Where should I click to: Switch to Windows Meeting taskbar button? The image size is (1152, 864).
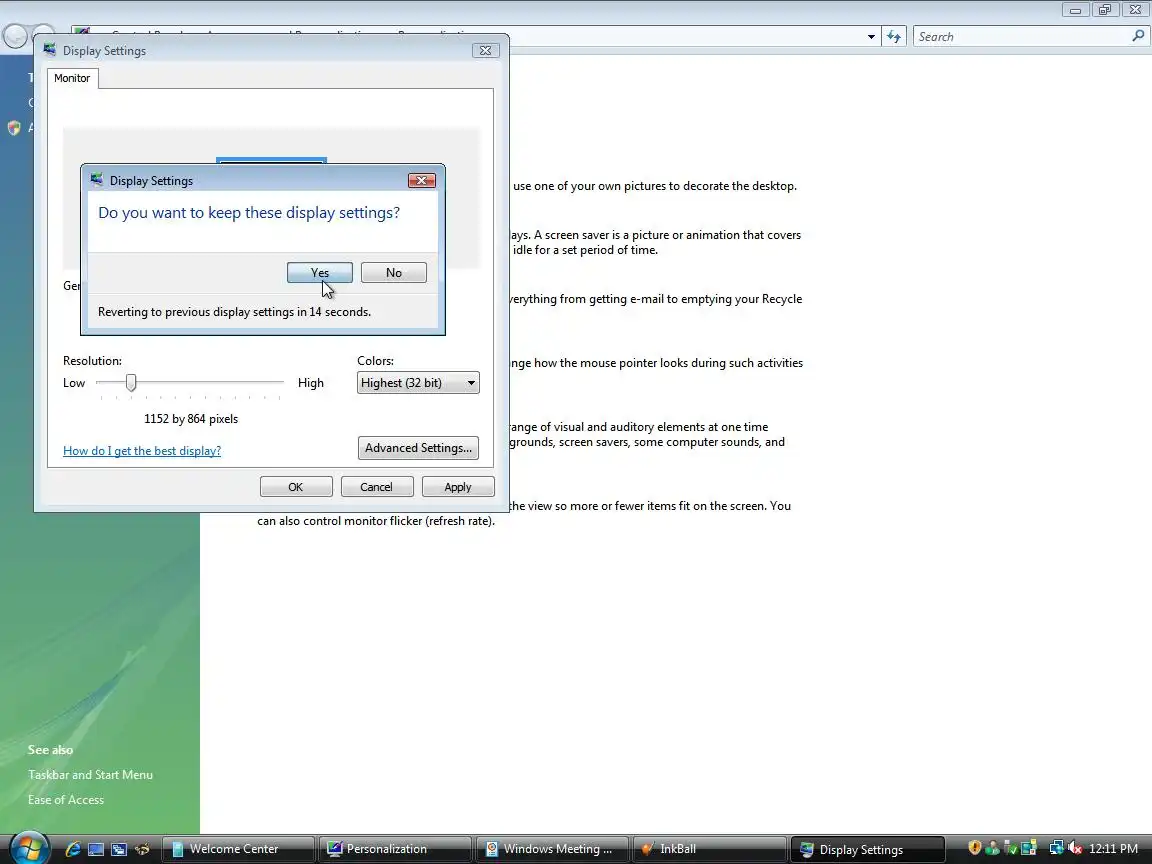[552, 849]
